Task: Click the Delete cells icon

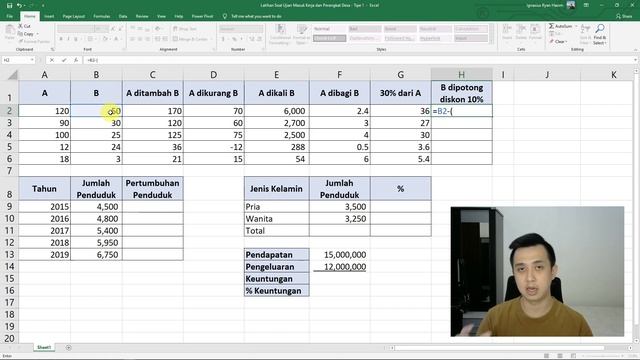Action: click(x=521, y=29)
